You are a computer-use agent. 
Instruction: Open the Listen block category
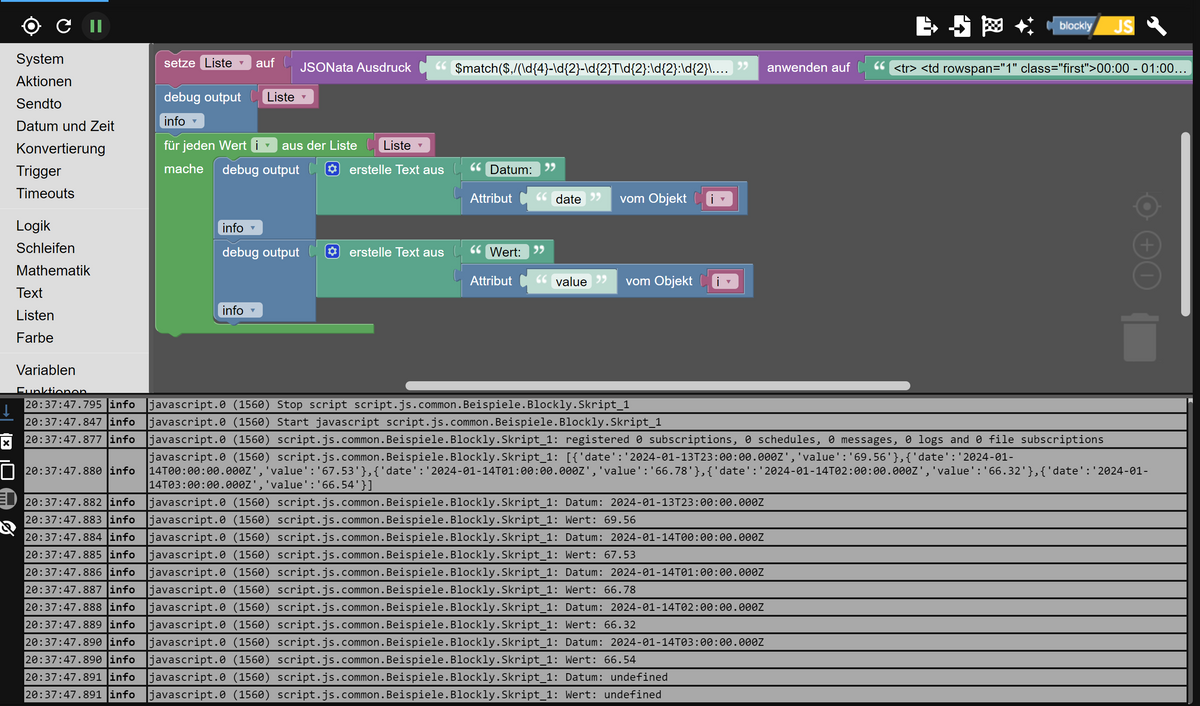[35, 315]
